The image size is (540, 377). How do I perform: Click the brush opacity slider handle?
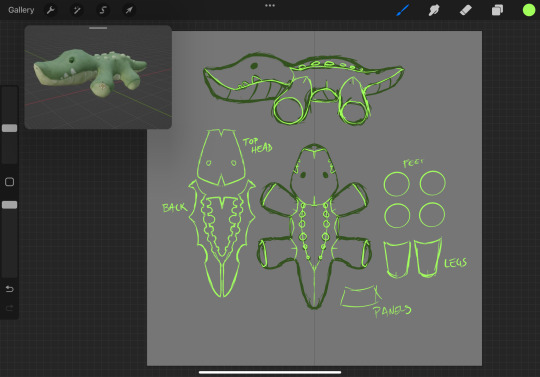coord(10,205)
